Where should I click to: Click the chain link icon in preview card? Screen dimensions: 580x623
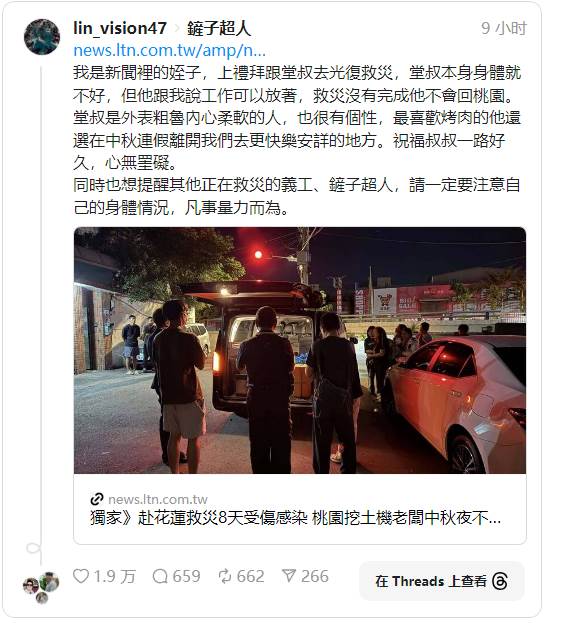tap(97, 499)
